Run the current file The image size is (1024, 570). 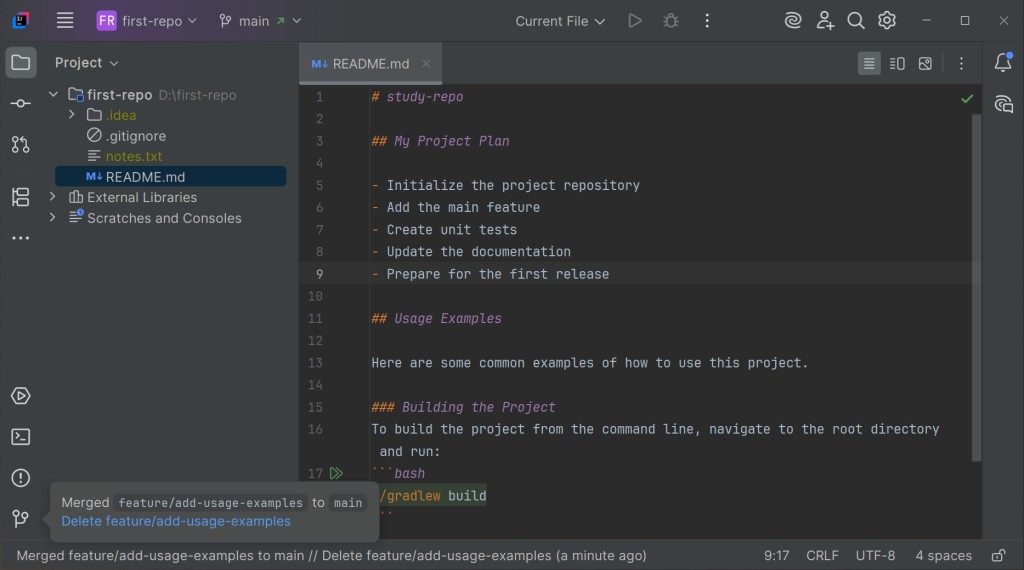pos(635,21)
